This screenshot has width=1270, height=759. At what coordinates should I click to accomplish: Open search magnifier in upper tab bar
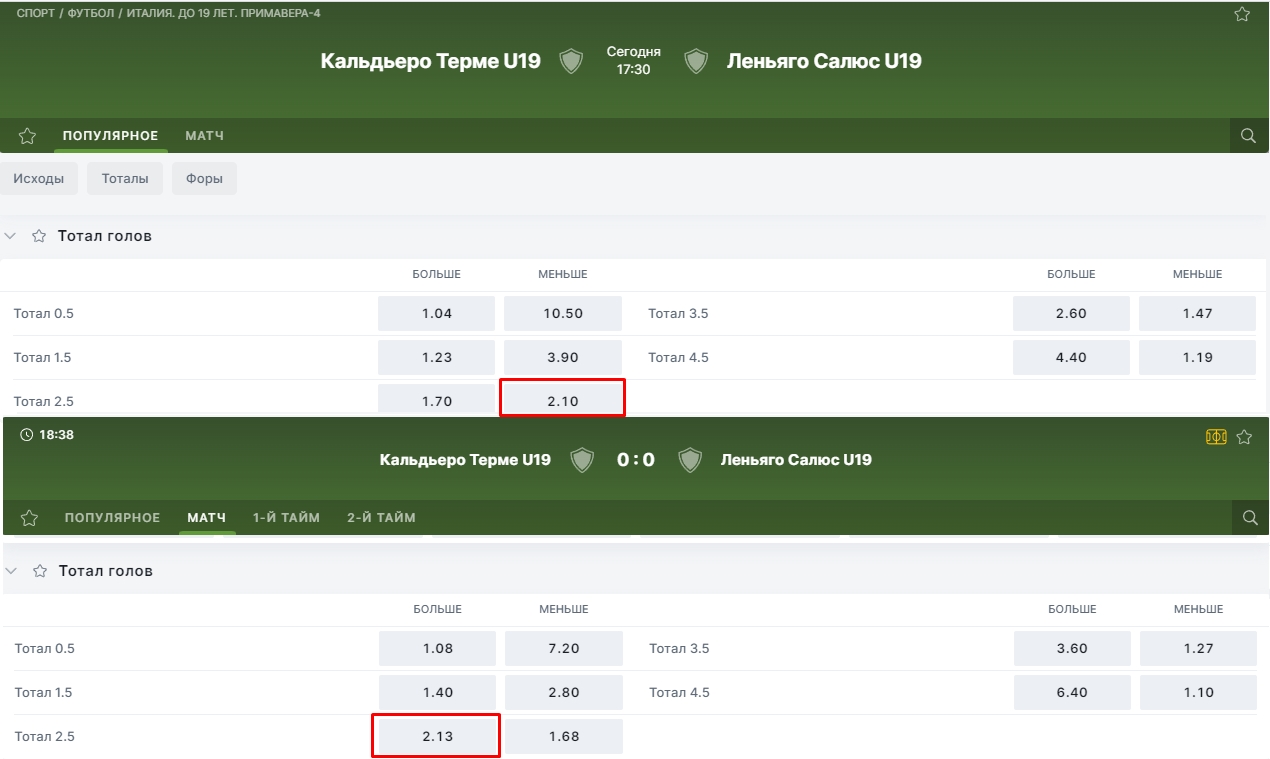coord(1248,136)
